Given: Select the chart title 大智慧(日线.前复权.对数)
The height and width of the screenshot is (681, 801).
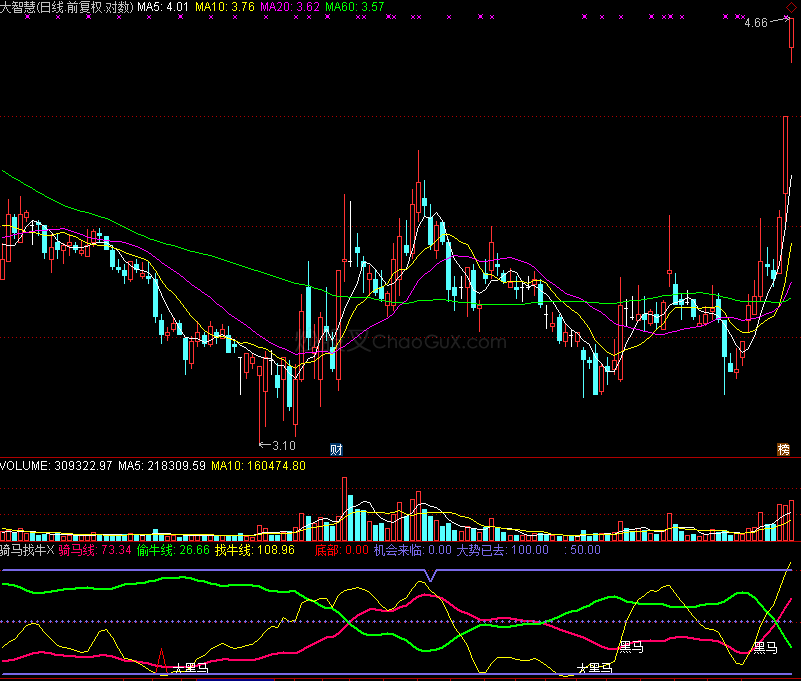Looking at the screenshot, I should coord(67,7).
